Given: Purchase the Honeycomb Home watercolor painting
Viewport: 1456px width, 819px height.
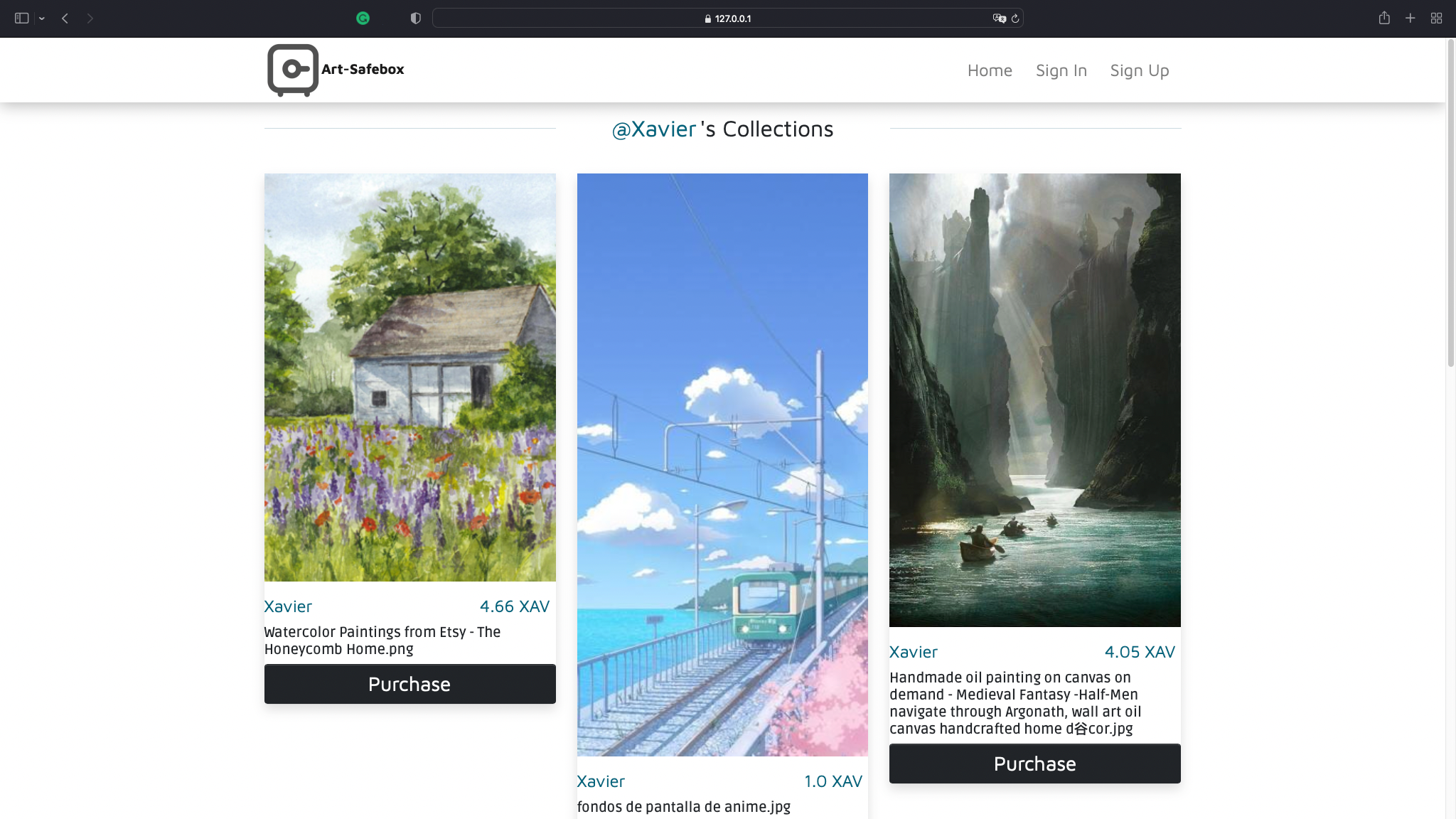Looking at the screenshot, I should click(409, 684).
